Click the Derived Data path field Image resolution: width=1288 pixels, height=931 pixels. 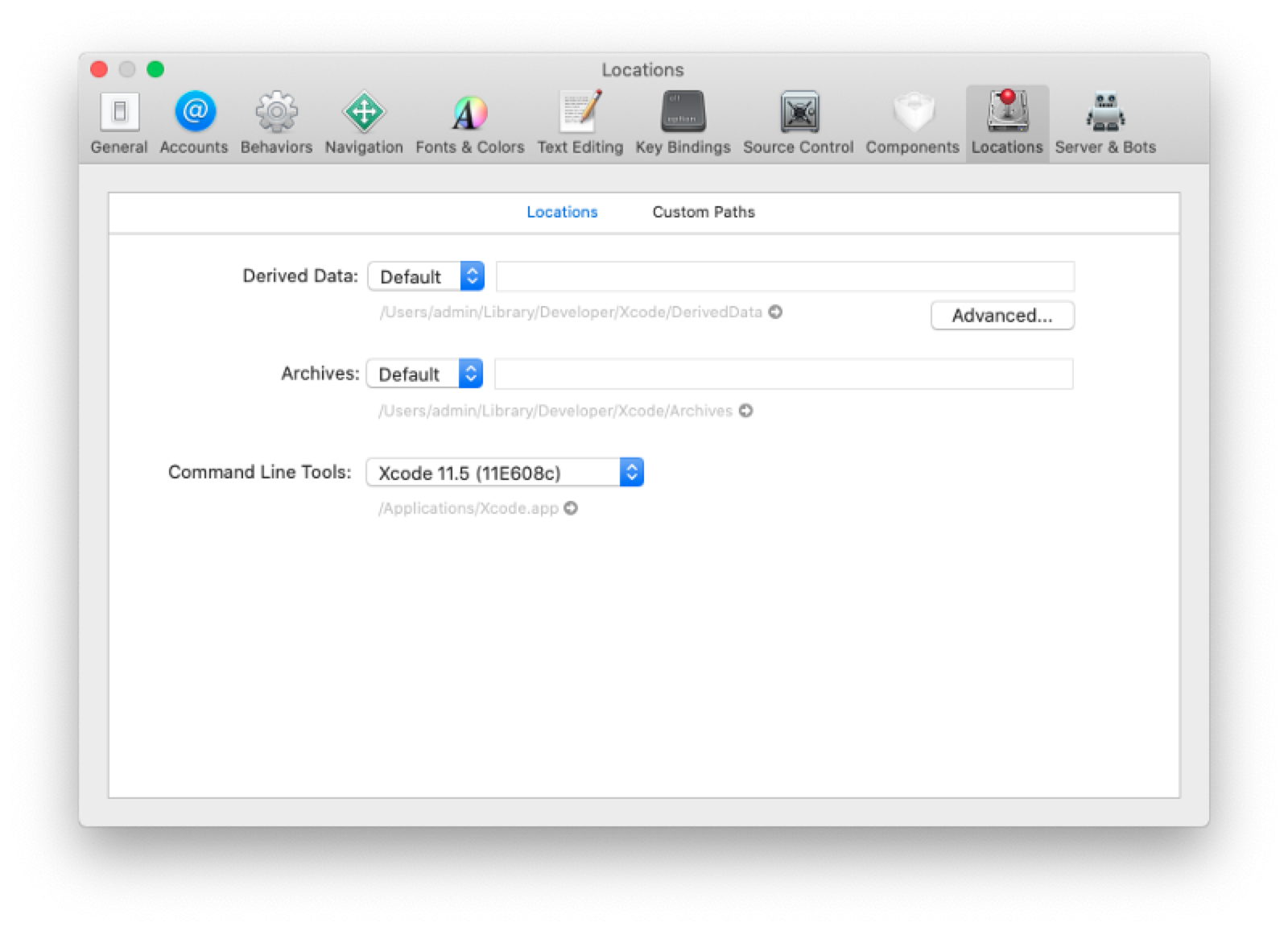785,276
